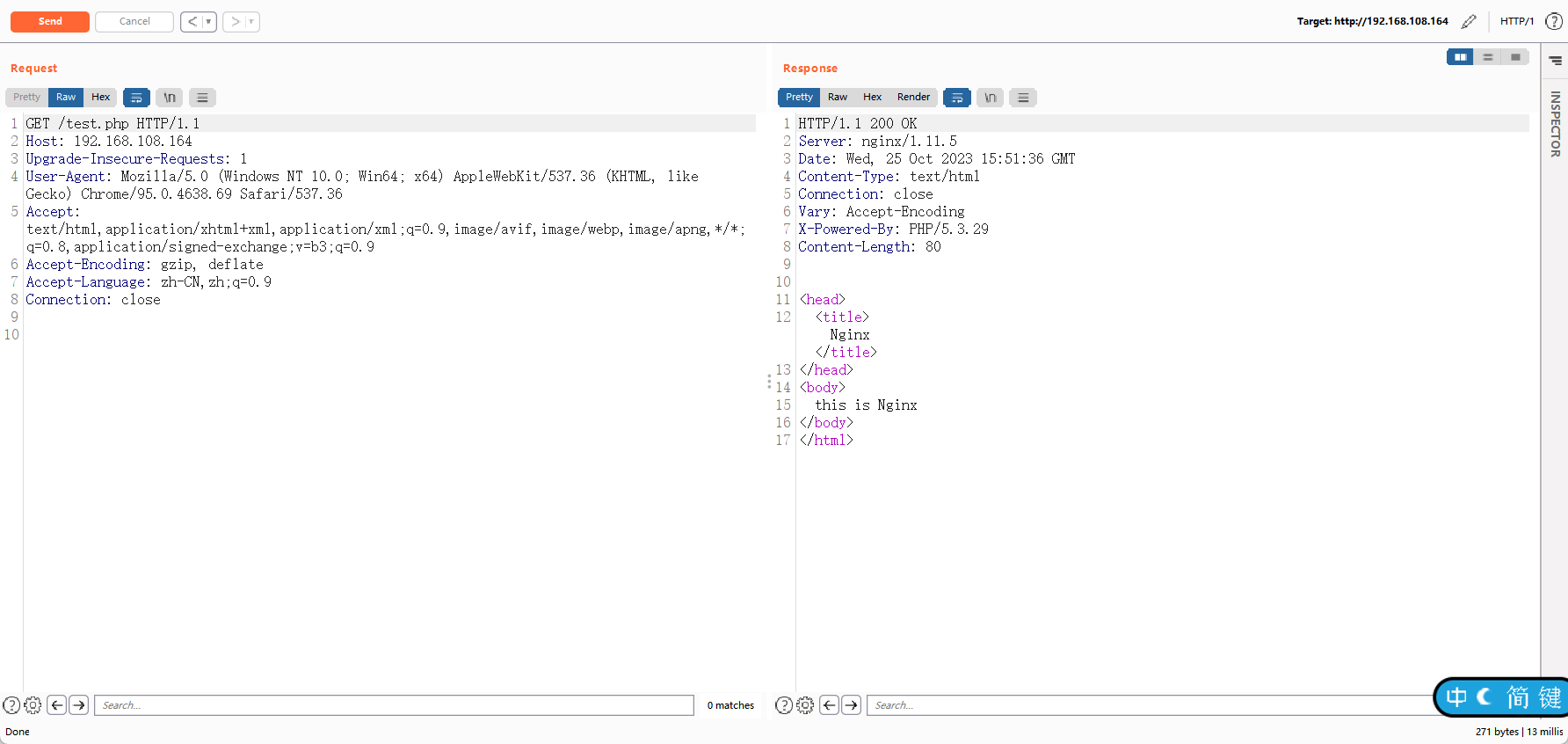Toggle non-printable characters in Response editor
Viewport: 1568px width, 744px height.
[x=990, y=98]
